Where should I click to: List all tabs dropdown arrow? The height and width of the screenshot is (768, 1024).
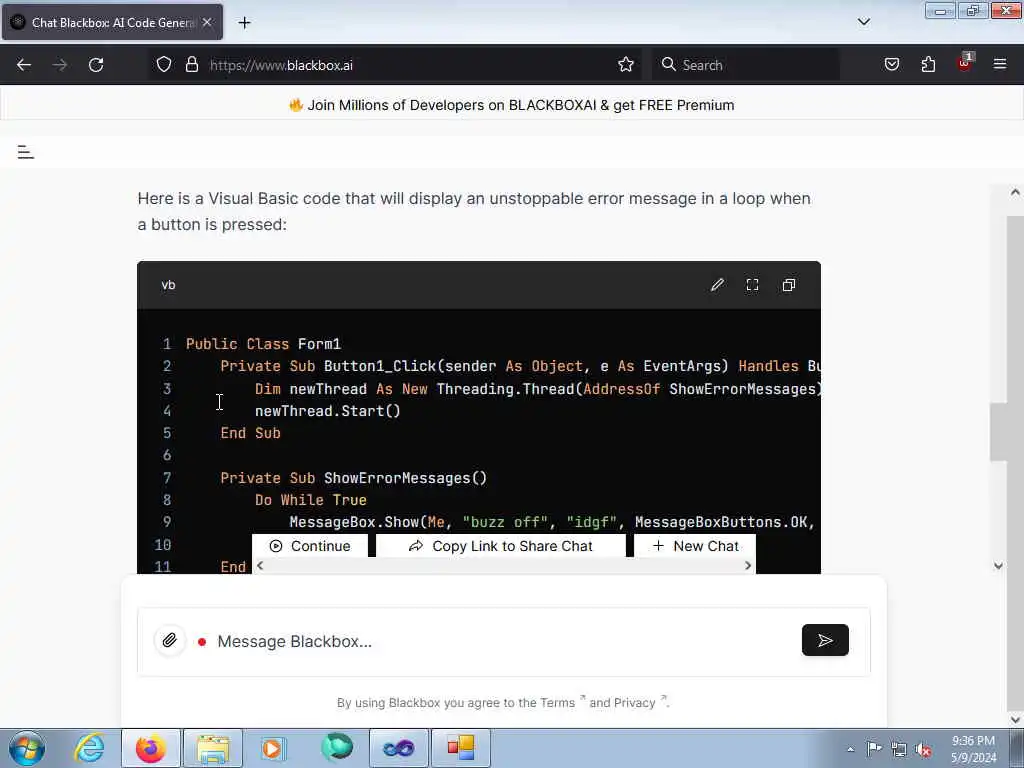863,22
